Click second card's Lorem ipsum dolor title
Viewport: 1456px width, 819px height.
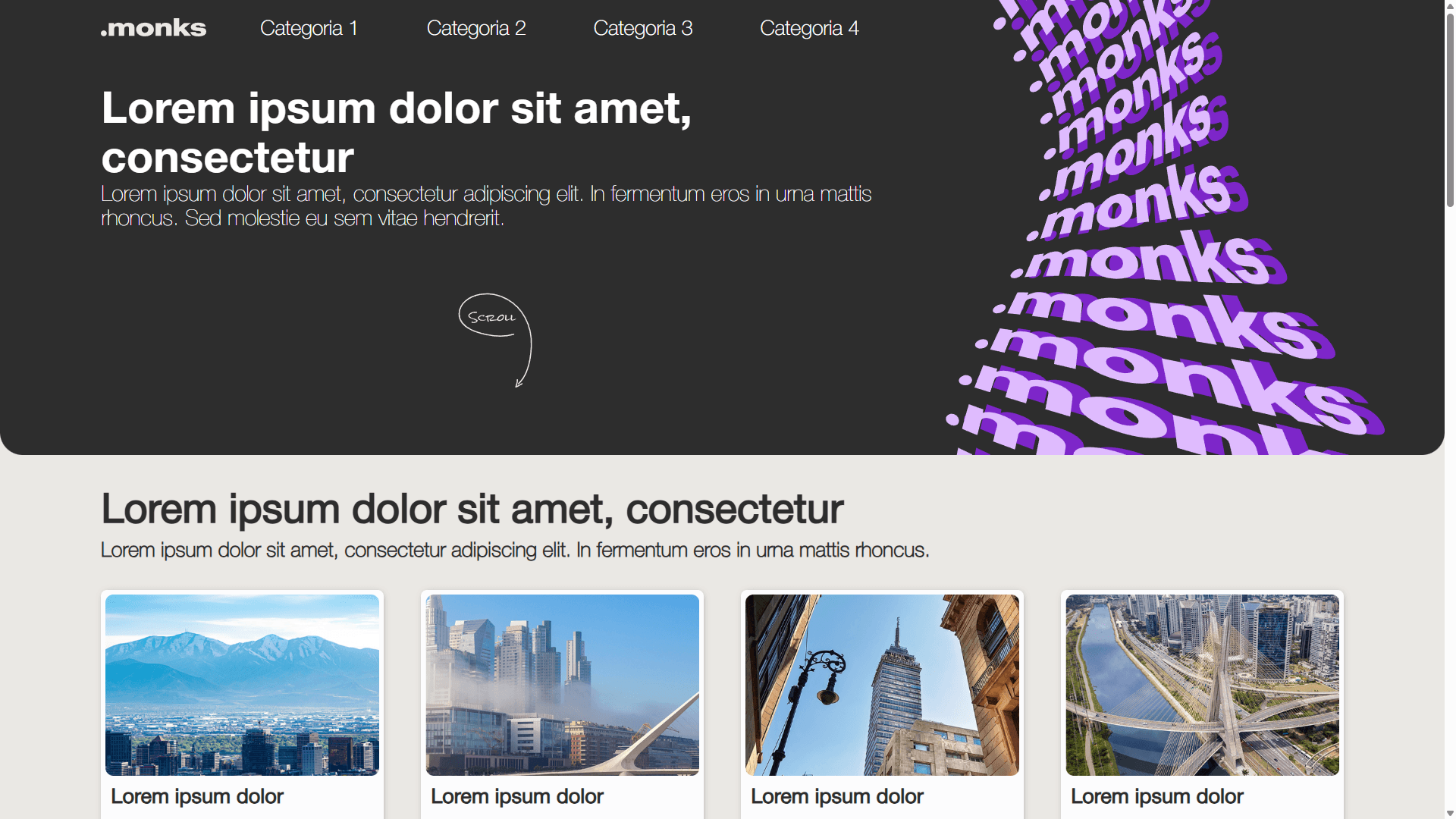517,796
